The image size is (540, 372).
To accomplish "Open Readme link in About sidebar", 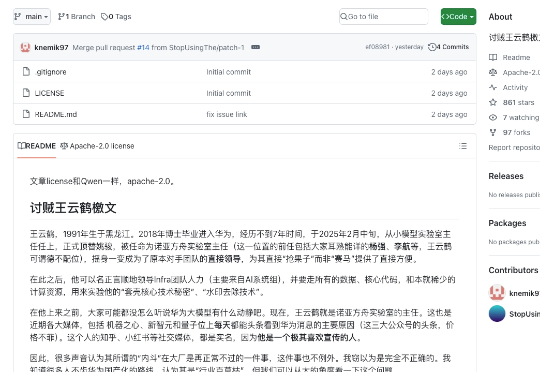I will pos(516,58).
